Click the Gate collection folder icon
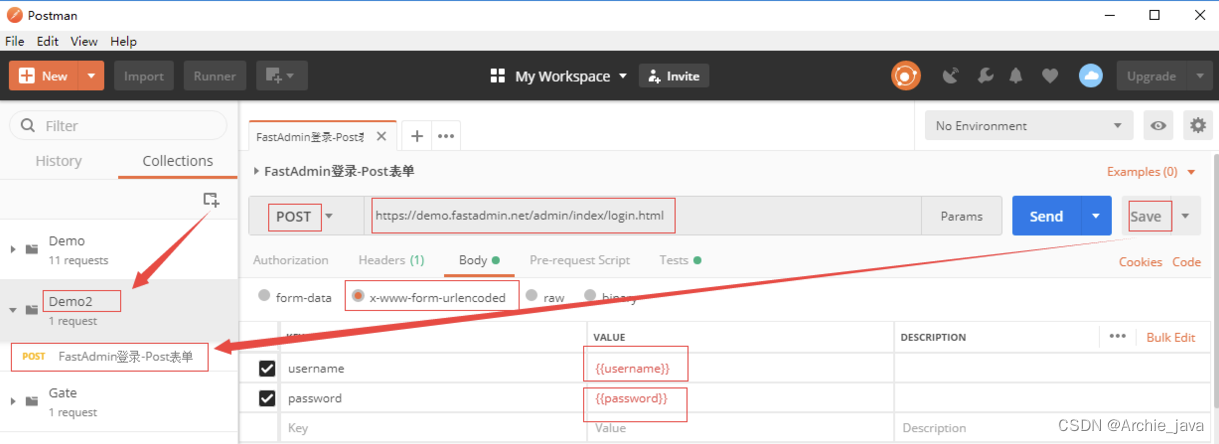The image size is (1219, 444). (x=32, y=401)
